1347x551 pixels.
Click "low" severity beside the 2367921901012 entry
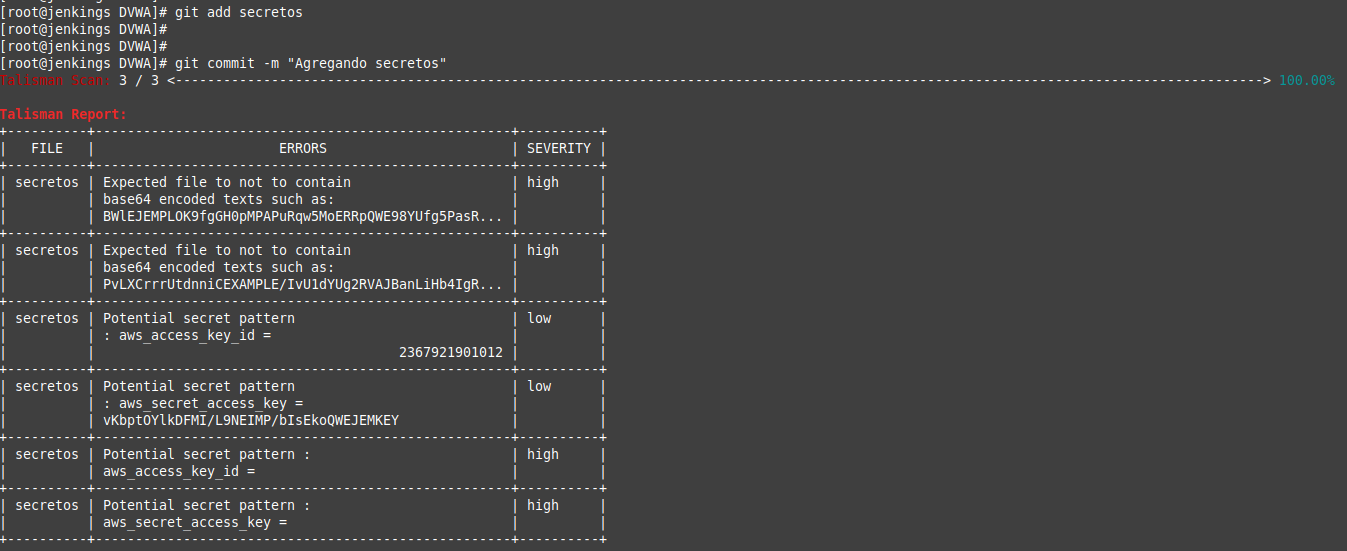point(539,318)
